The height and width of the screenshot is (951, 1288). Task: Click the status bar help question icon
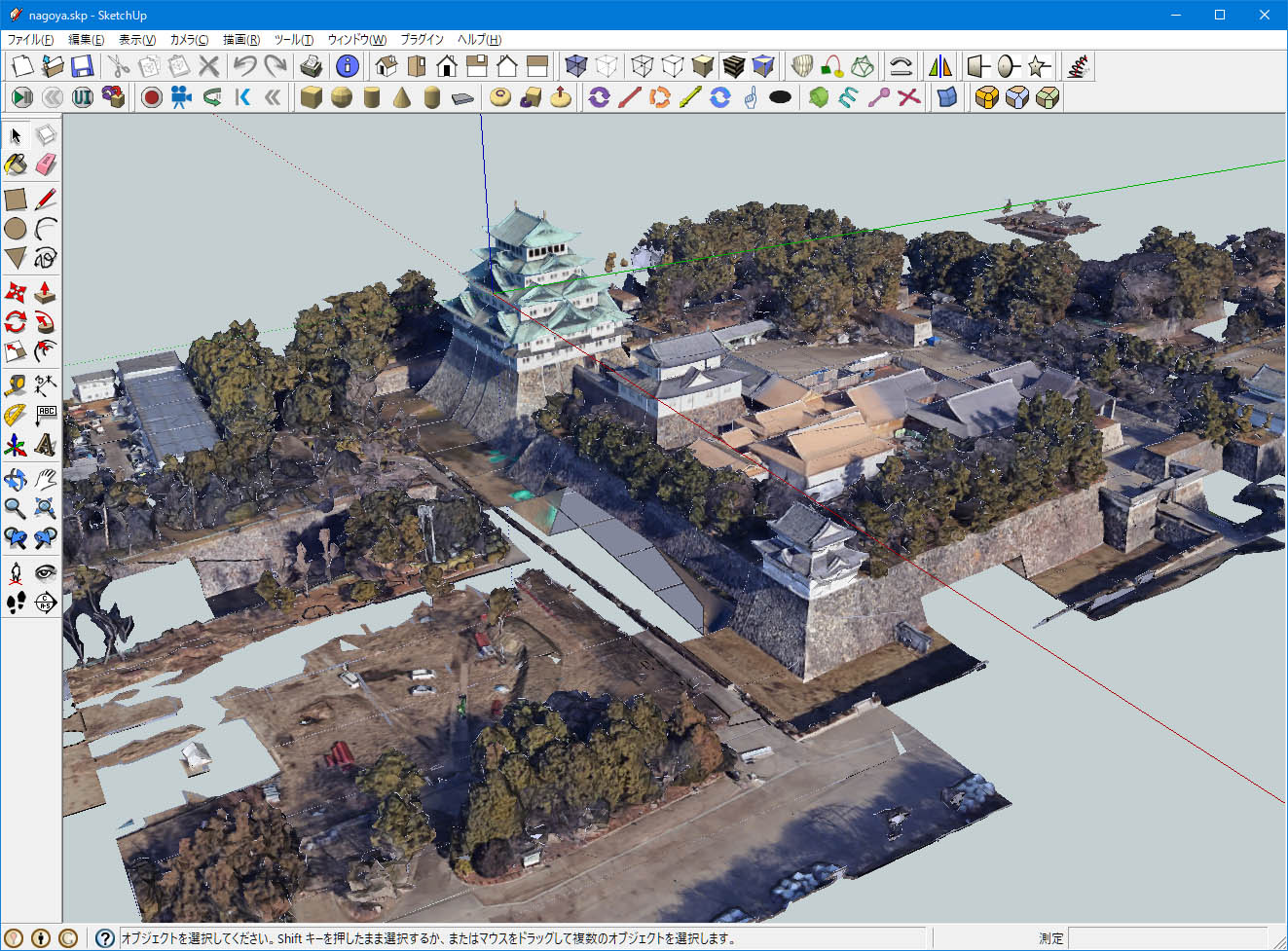click(x=105, y=938)
